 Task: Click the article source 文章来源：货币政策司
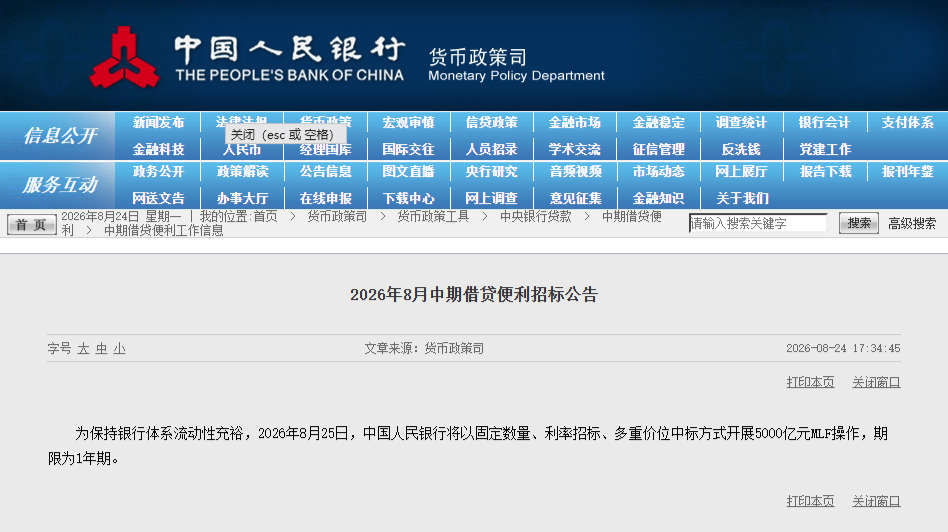coord(424,348)
